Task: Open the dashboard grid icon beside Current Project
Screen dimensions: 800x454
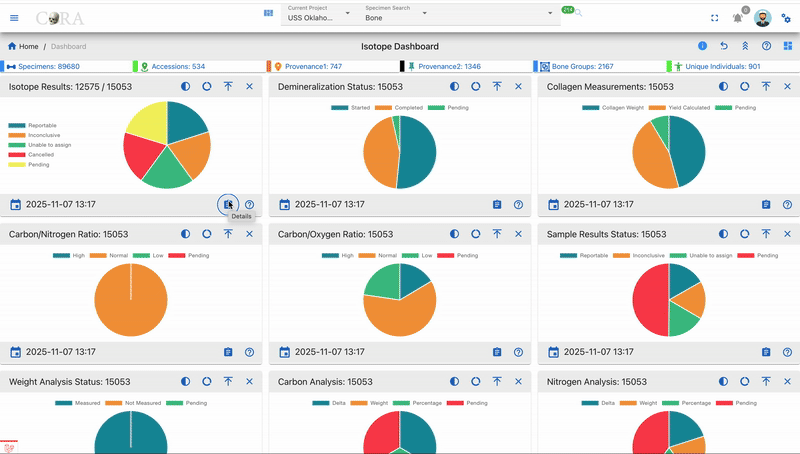Action: pyautogui.click(x=268, y=13)
